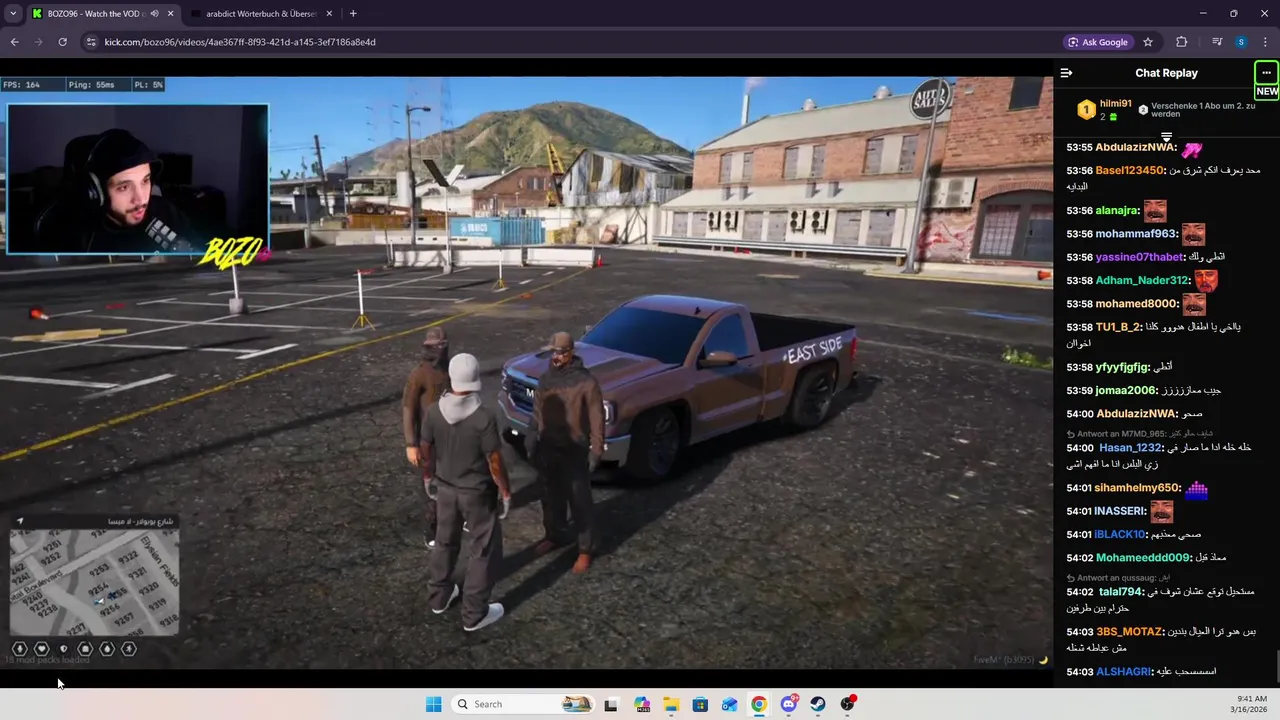The width and height of the screenshot is (1280, 720).
Task: Jump to the Antwort an M7MD_965 reply reference
Action: click(x=1142, y=434)
